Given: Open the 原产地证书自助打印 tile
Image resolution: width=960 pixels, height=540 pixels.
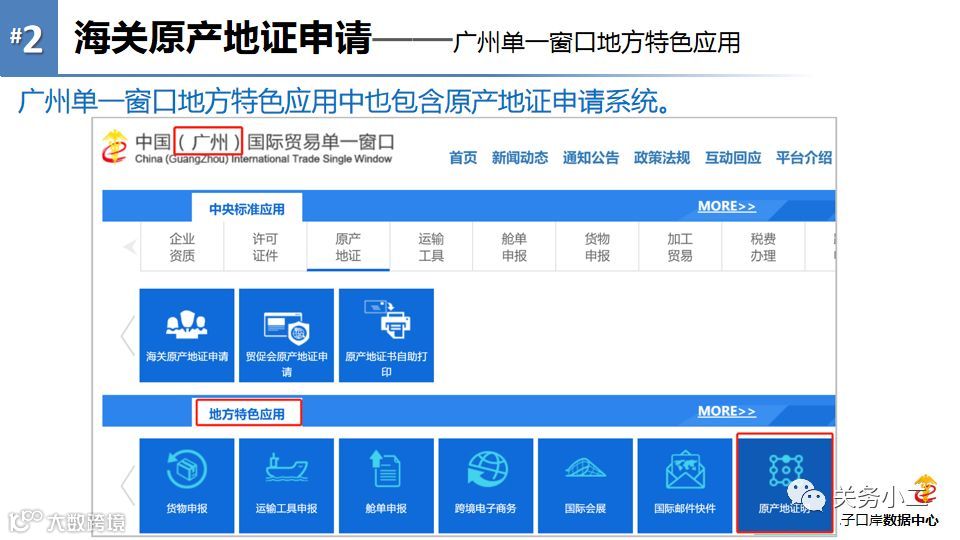Looking at the screenshot, I should coord(386,336).
